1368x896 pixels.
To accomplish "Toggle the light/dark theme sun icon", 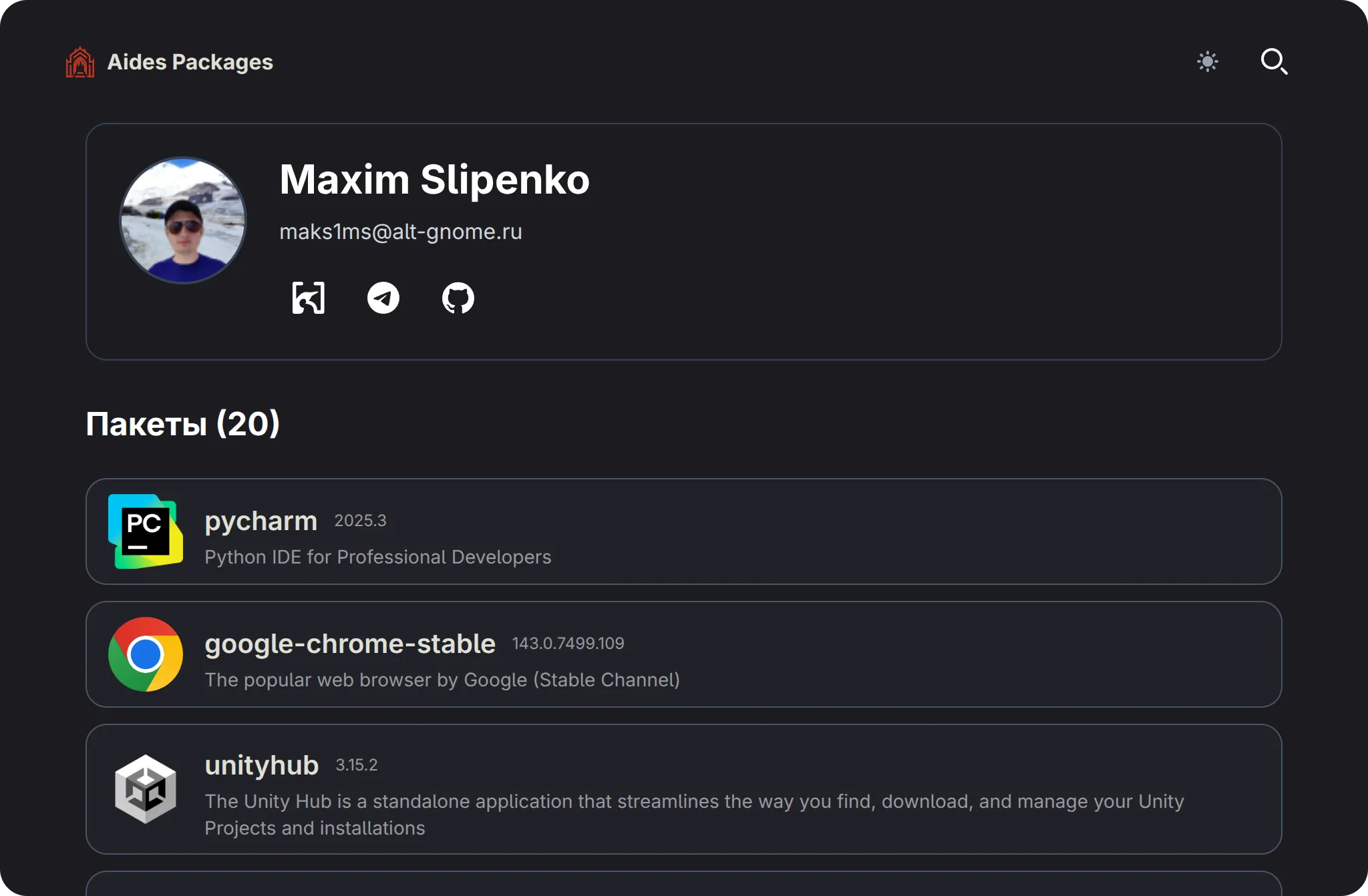I will click(1207, 62).
